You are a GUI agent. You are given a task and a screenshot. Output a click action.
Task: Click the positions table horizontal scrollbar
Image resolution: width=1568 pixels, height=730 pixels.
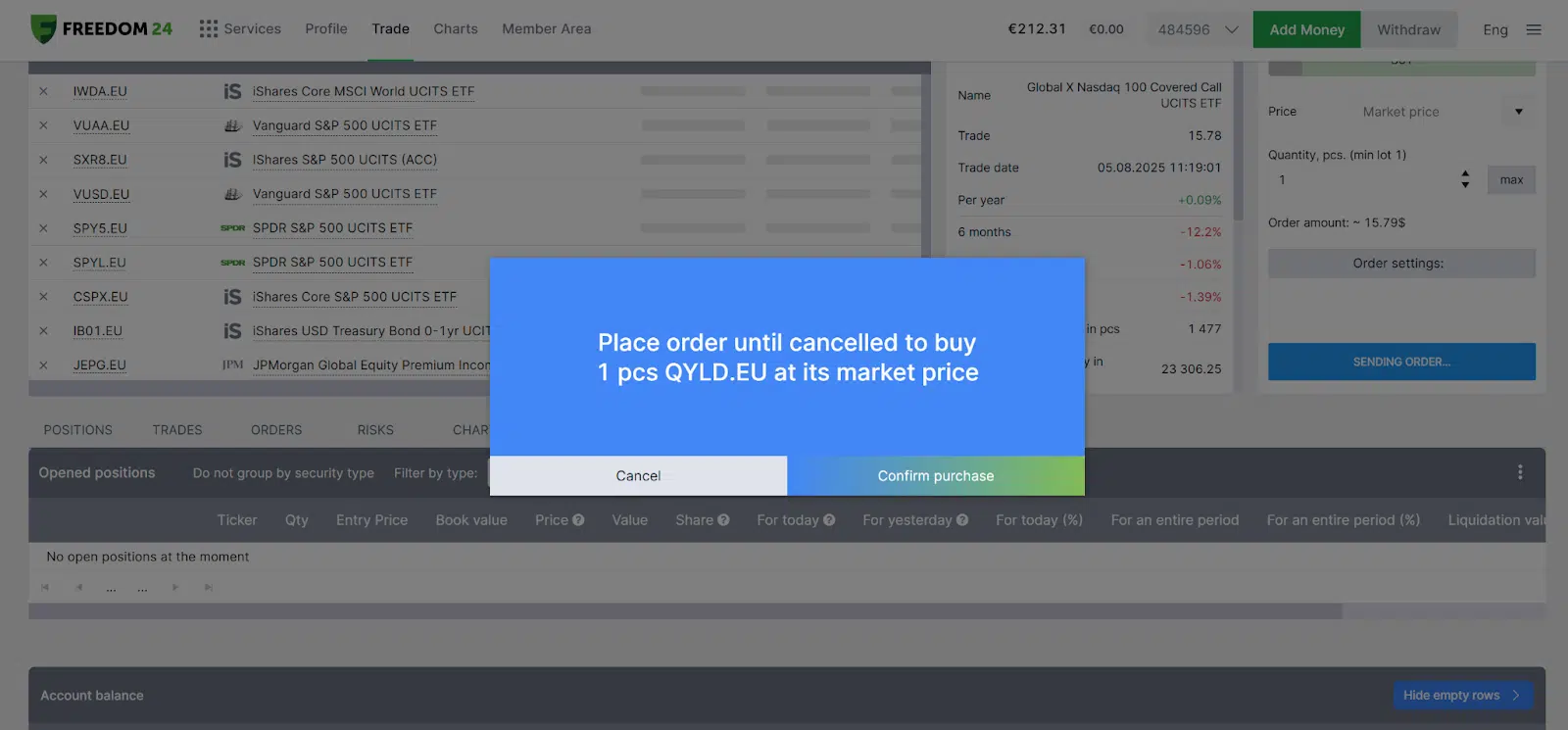(685, 611)
